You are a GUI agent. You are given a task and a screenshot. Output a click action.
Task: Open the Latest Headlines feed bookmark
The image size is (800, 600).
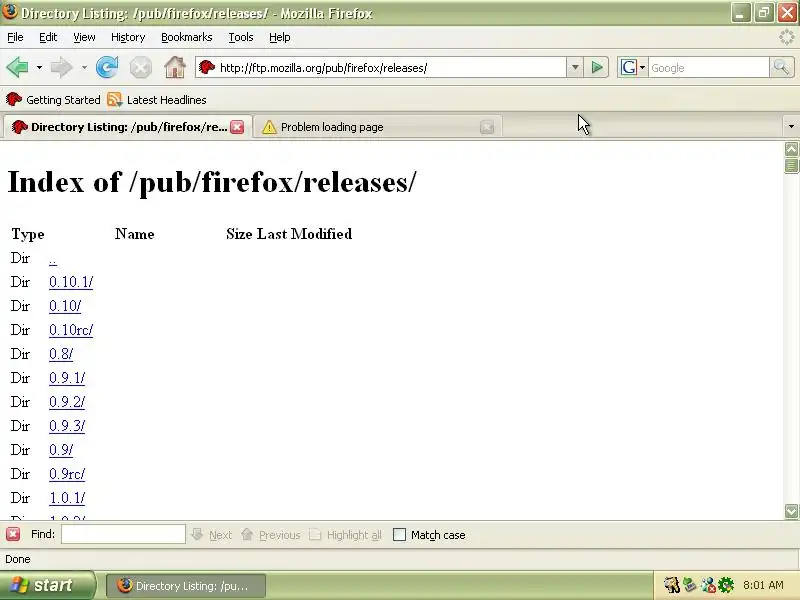point(157,100)
